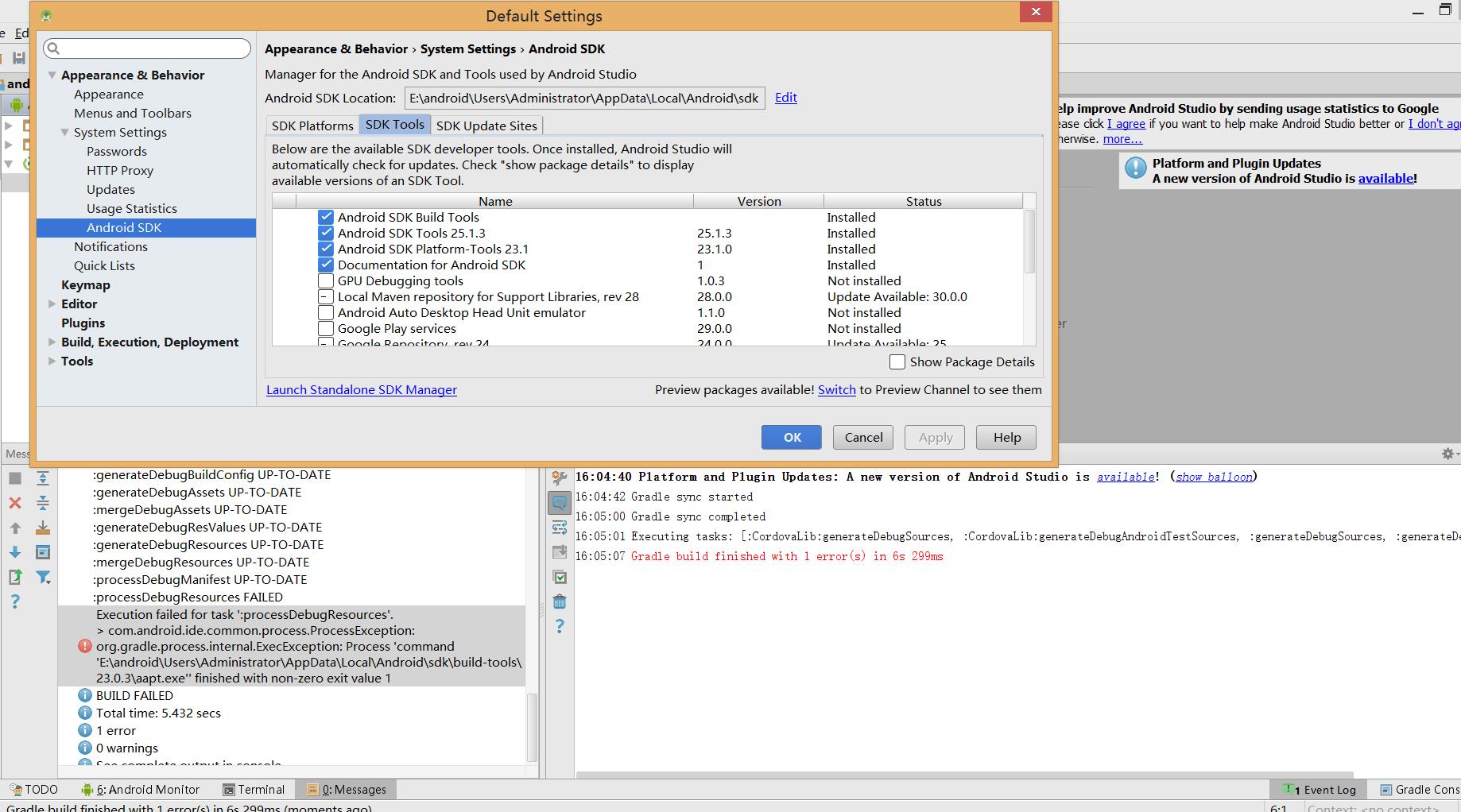Open Event Log tab
This screenshot has width=1461, height=812.
click(1320, 789)
